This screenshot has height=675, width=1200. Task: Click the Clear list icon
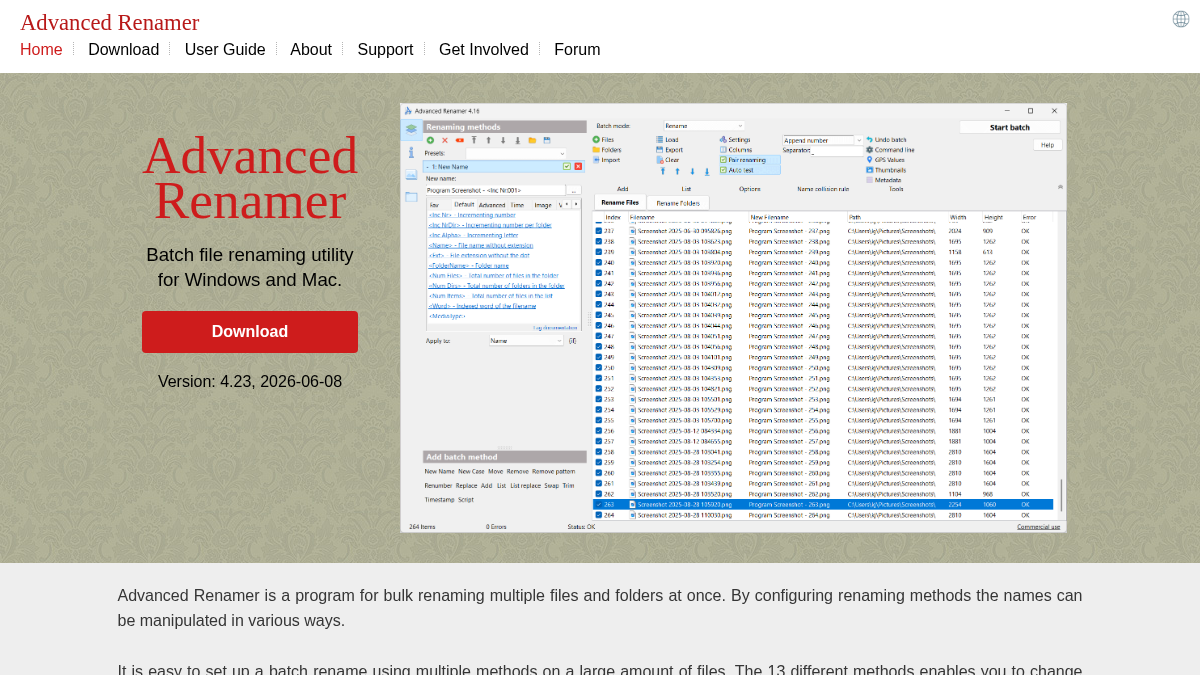pyautogui.click(x=660, y=159)
